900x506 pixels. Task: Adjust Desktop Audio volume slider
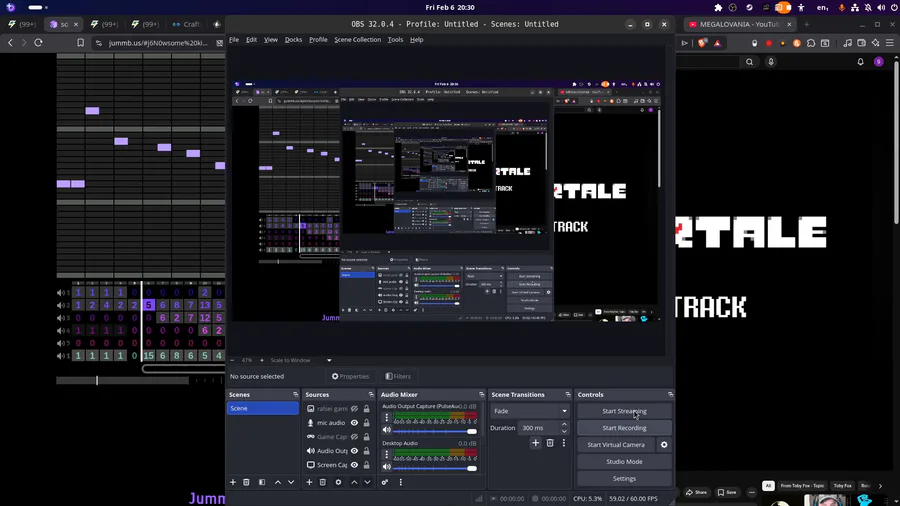(x=435, y=468)
